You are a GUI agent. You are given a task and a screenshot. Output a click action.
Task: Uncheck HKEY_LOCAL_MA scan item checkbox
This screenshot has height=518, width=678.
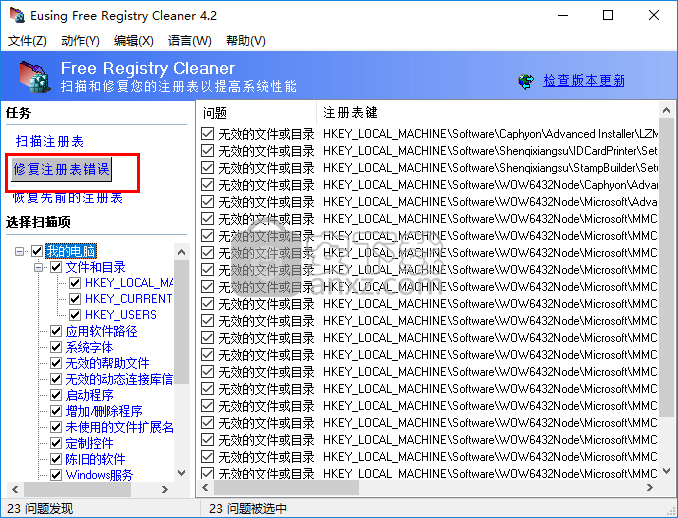pos(75,283)
